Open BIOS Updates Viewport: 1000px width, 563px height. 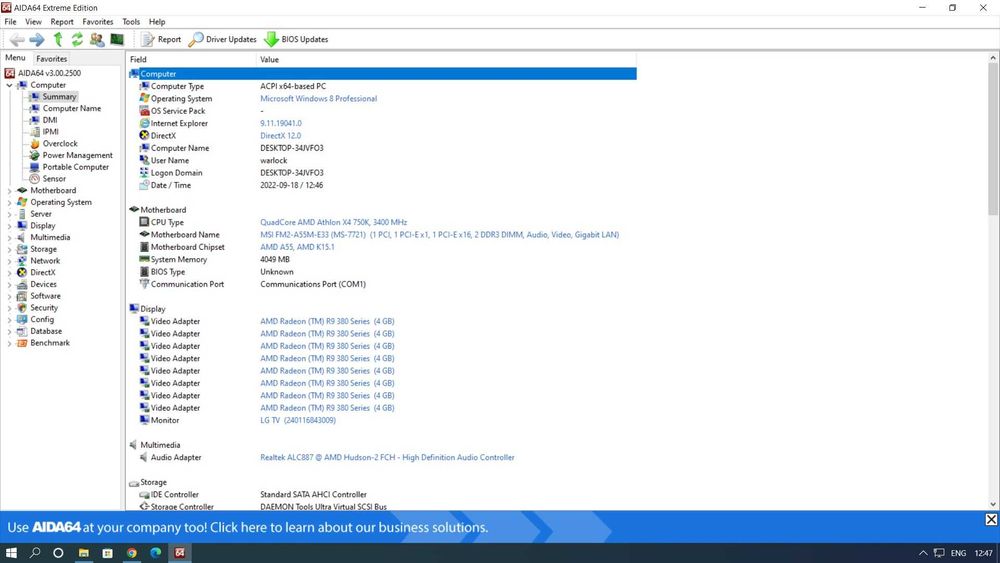(x=297, y=40)
